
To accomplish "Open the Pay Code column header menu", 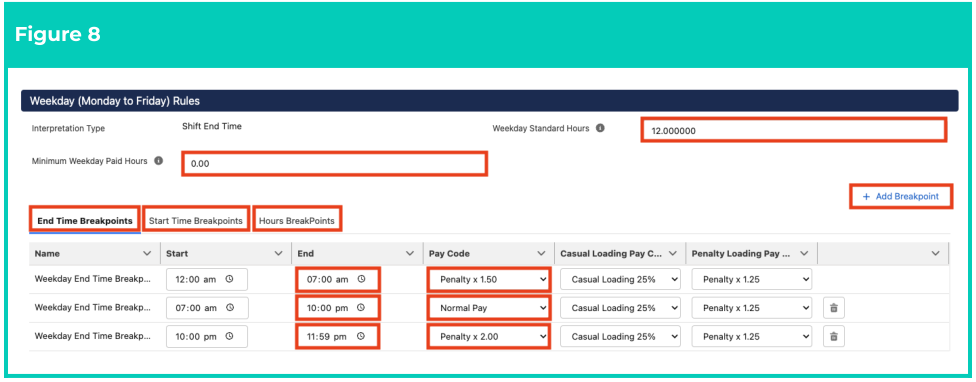I will (x=541, y=253).
